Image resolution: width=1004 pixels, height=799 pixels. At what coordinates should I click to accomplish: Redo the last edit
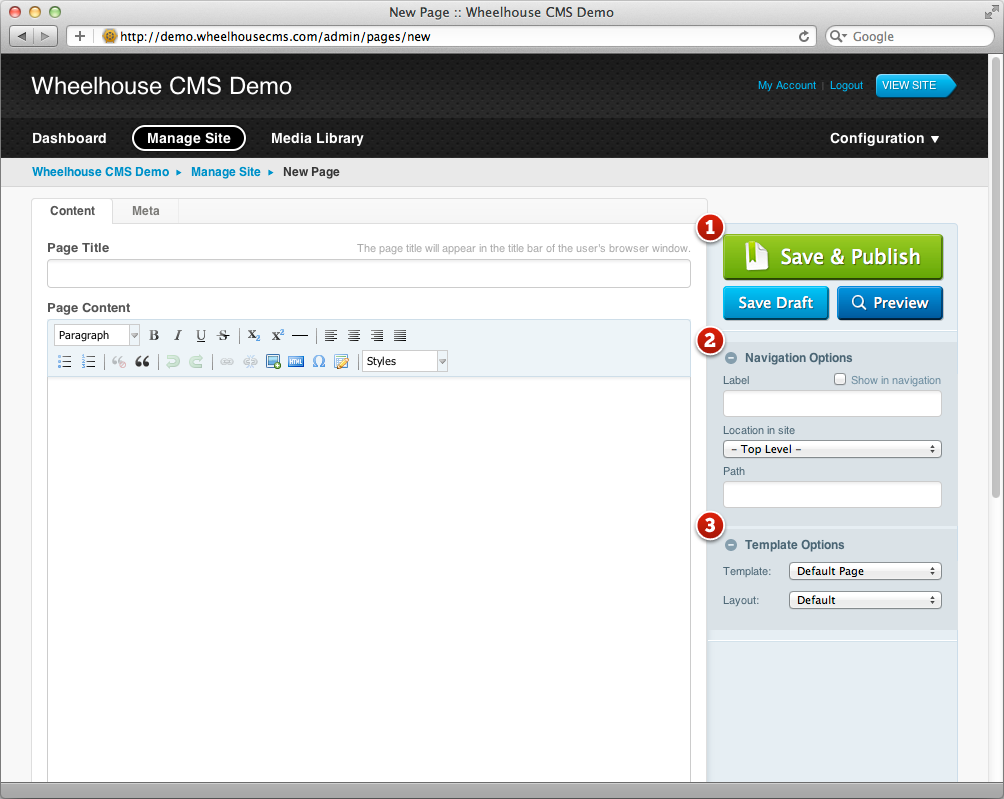pyautogui.click(x=196, y=362)
